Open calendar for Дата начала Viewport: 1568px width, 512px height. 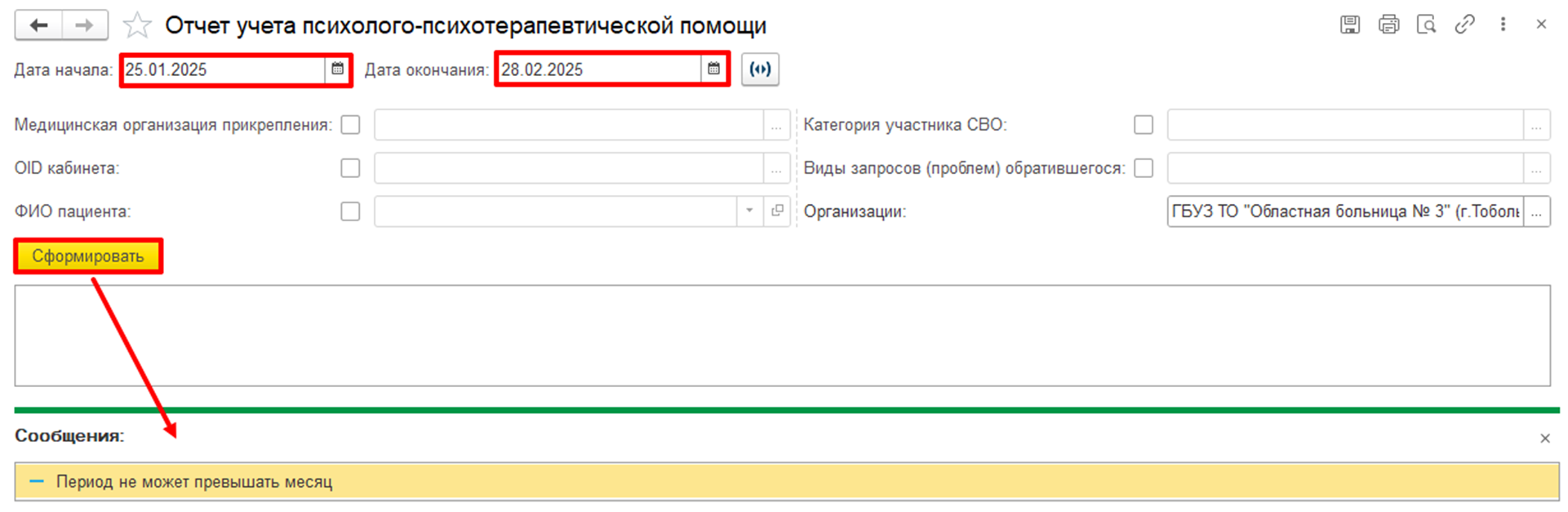(x=337, y=69)
